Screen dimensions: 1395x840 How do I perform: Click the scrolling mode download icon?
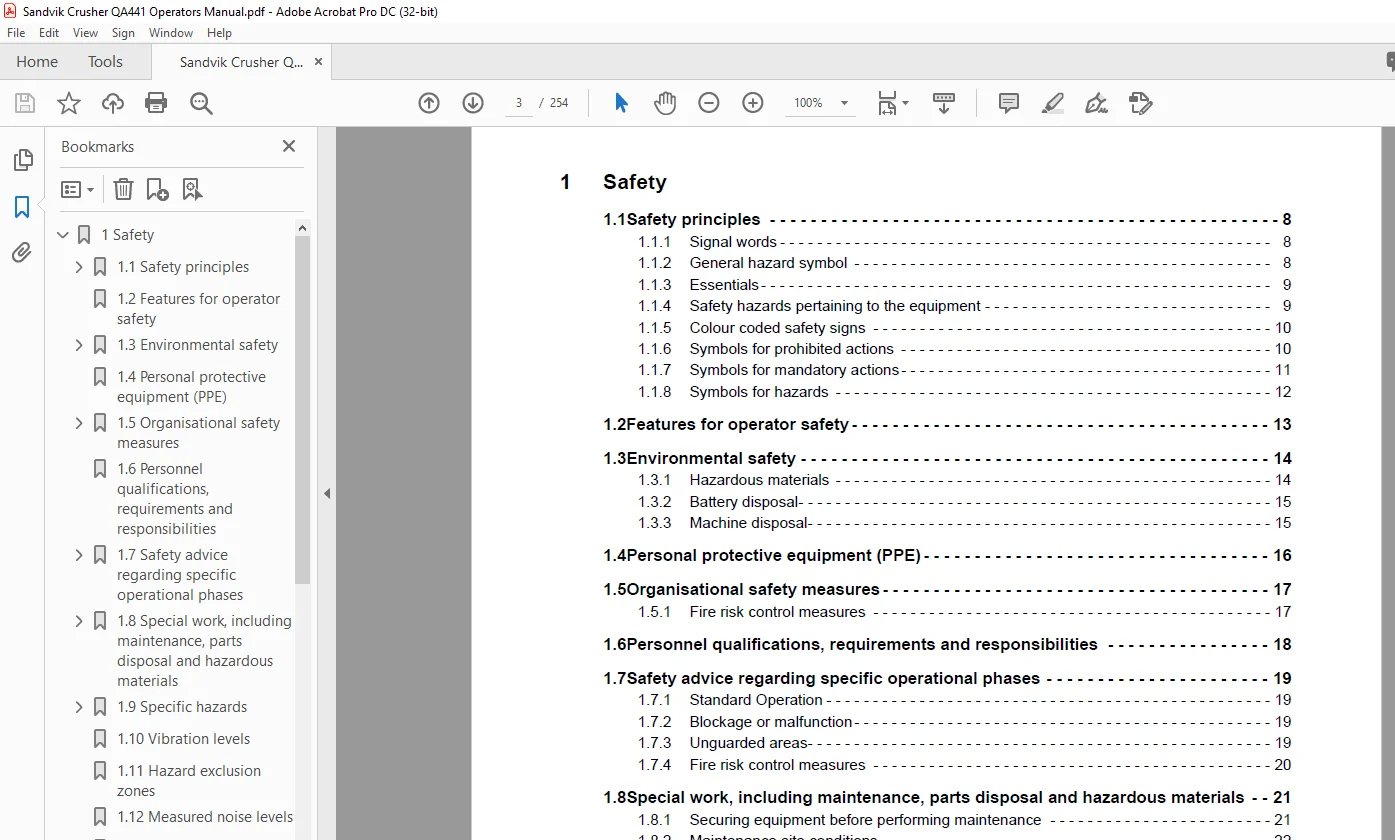point(944,103)
